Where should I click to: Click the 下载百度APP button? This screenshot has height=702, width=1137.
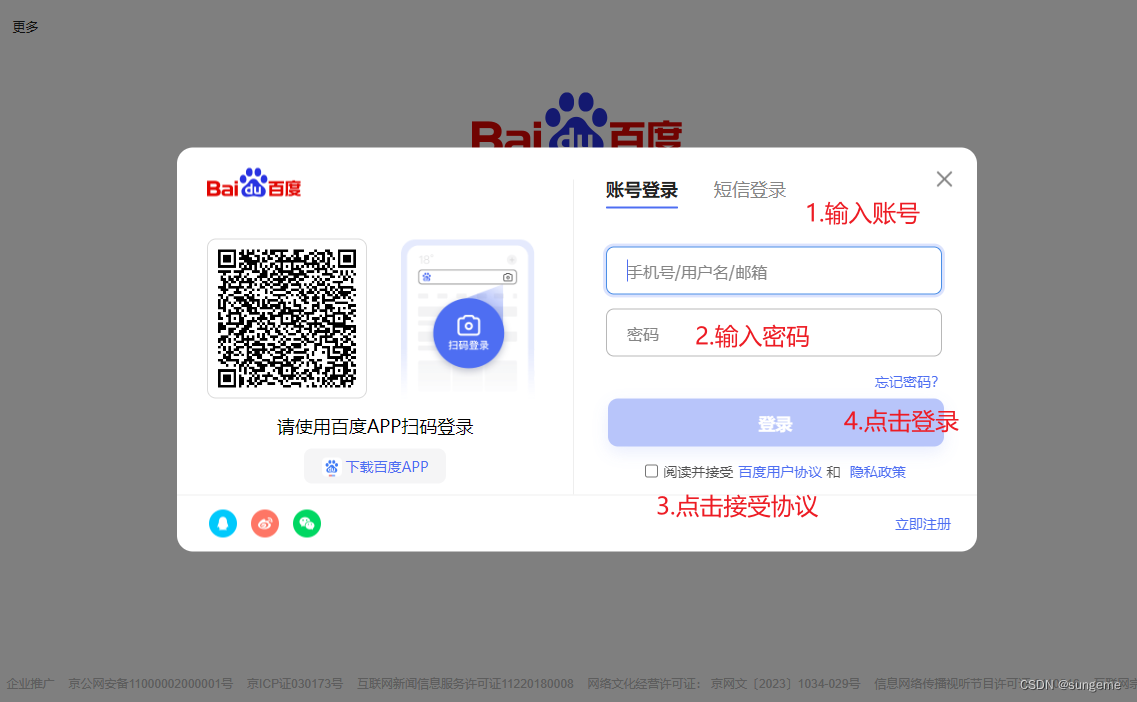coord(375,466)
